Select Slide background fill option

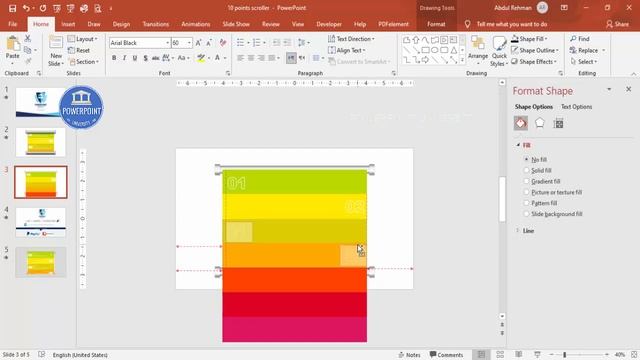pyautogui.click(x=553, y=214)
